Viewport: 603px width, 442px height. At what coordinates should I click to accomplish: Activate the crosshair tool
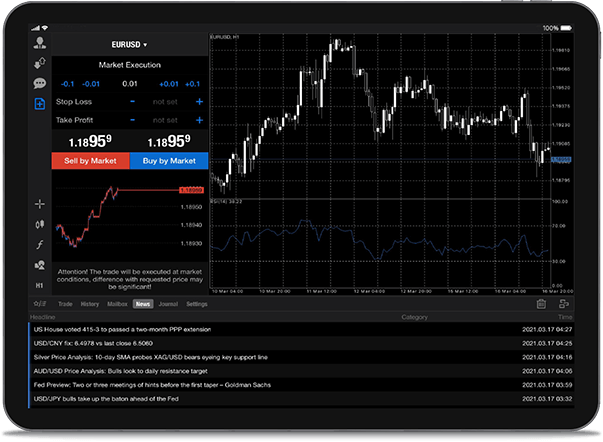point(40,204)
